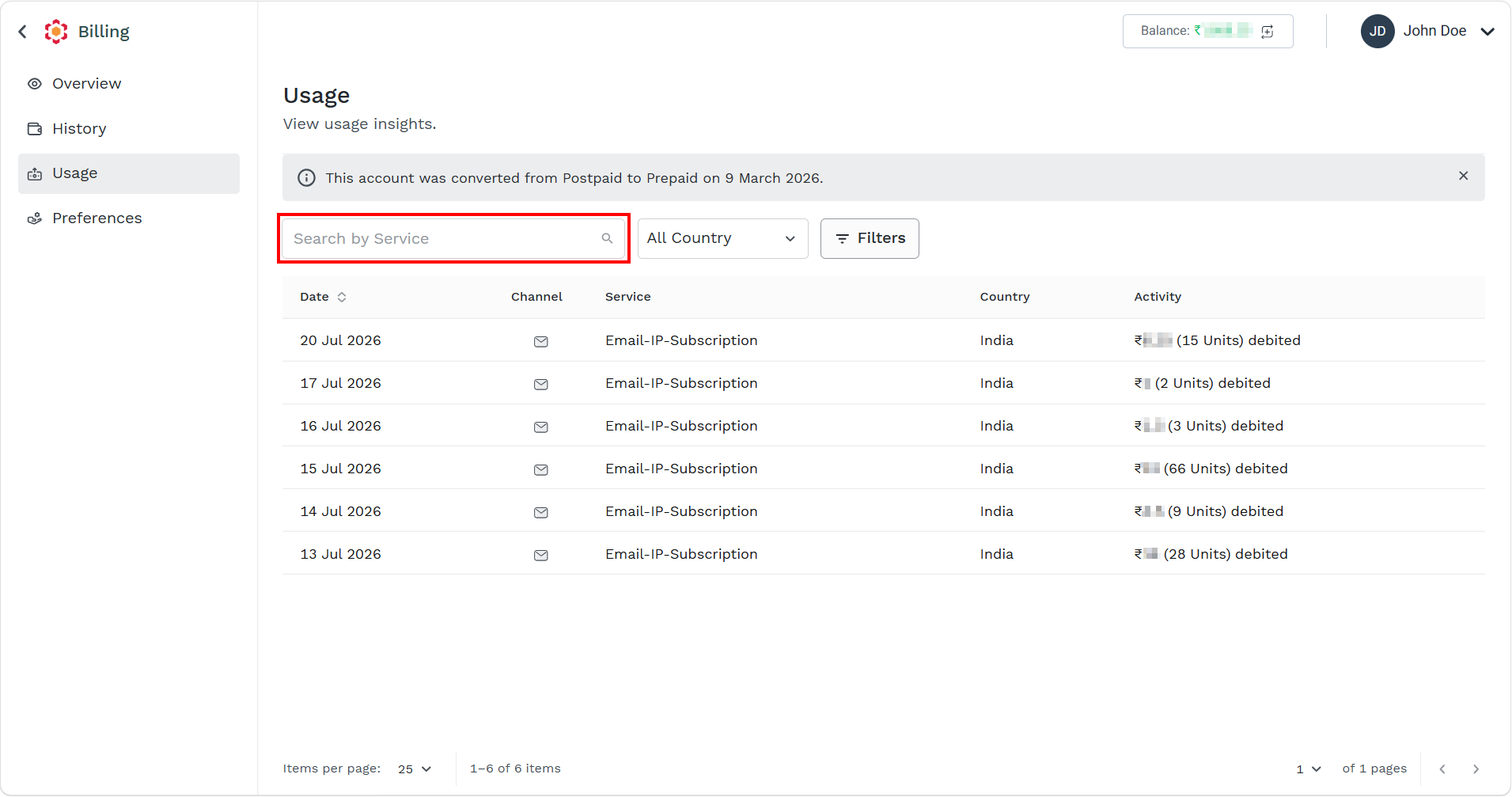Select the 13 Jul 2026 date cell
The width and height of the screenshot is (1512, 797).
(340, 554)
